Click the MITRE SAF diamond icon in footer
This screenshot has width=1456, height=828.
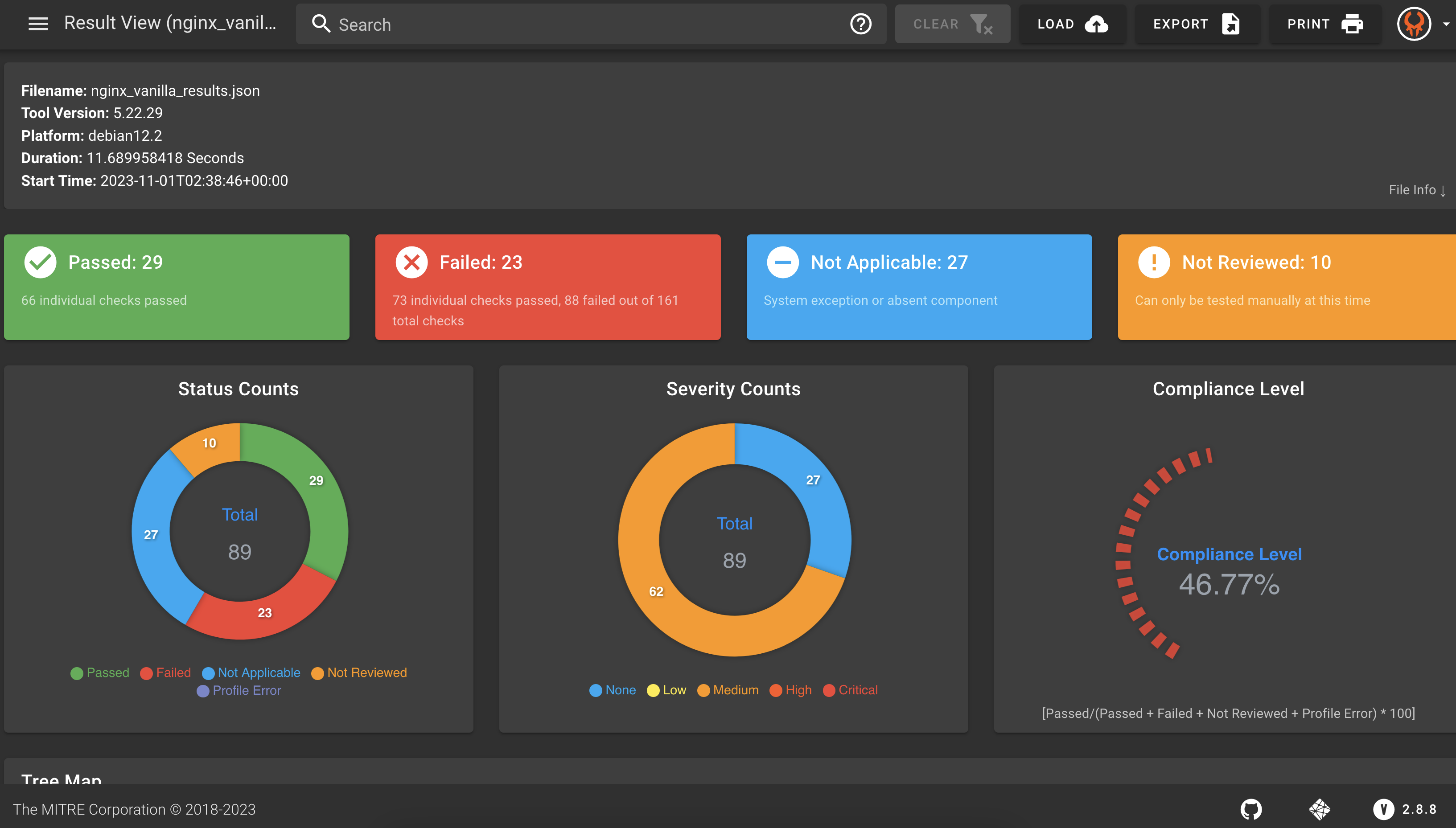(x=1320, y=809)
